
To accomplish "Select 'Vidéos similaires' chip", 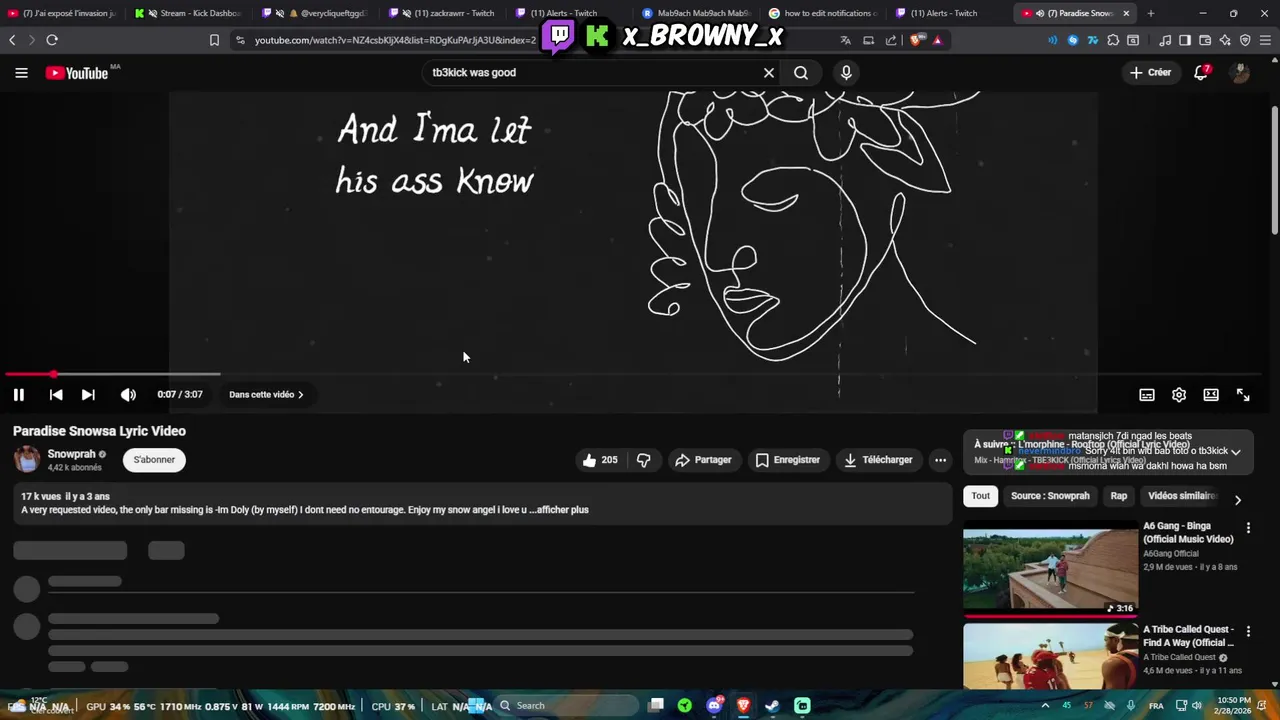I will click(1182, 496).
